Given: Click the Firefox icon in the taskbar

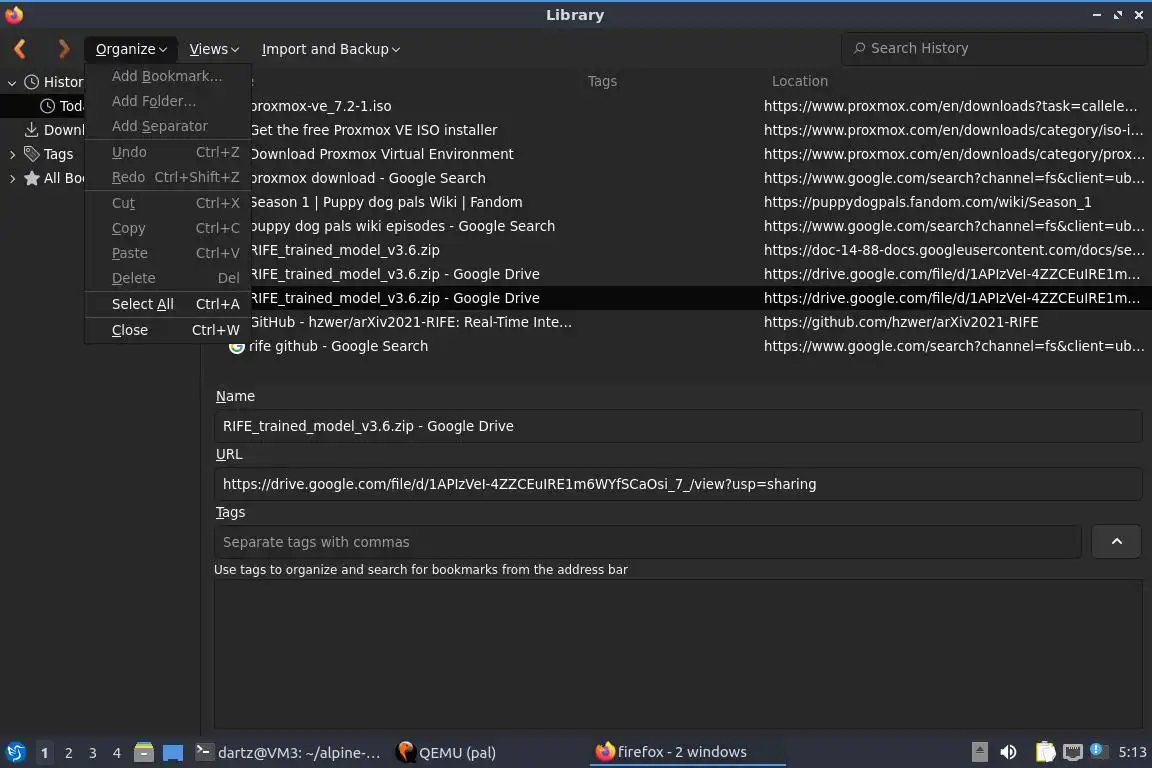Looking at the screenshot, I should coord(605,751).
